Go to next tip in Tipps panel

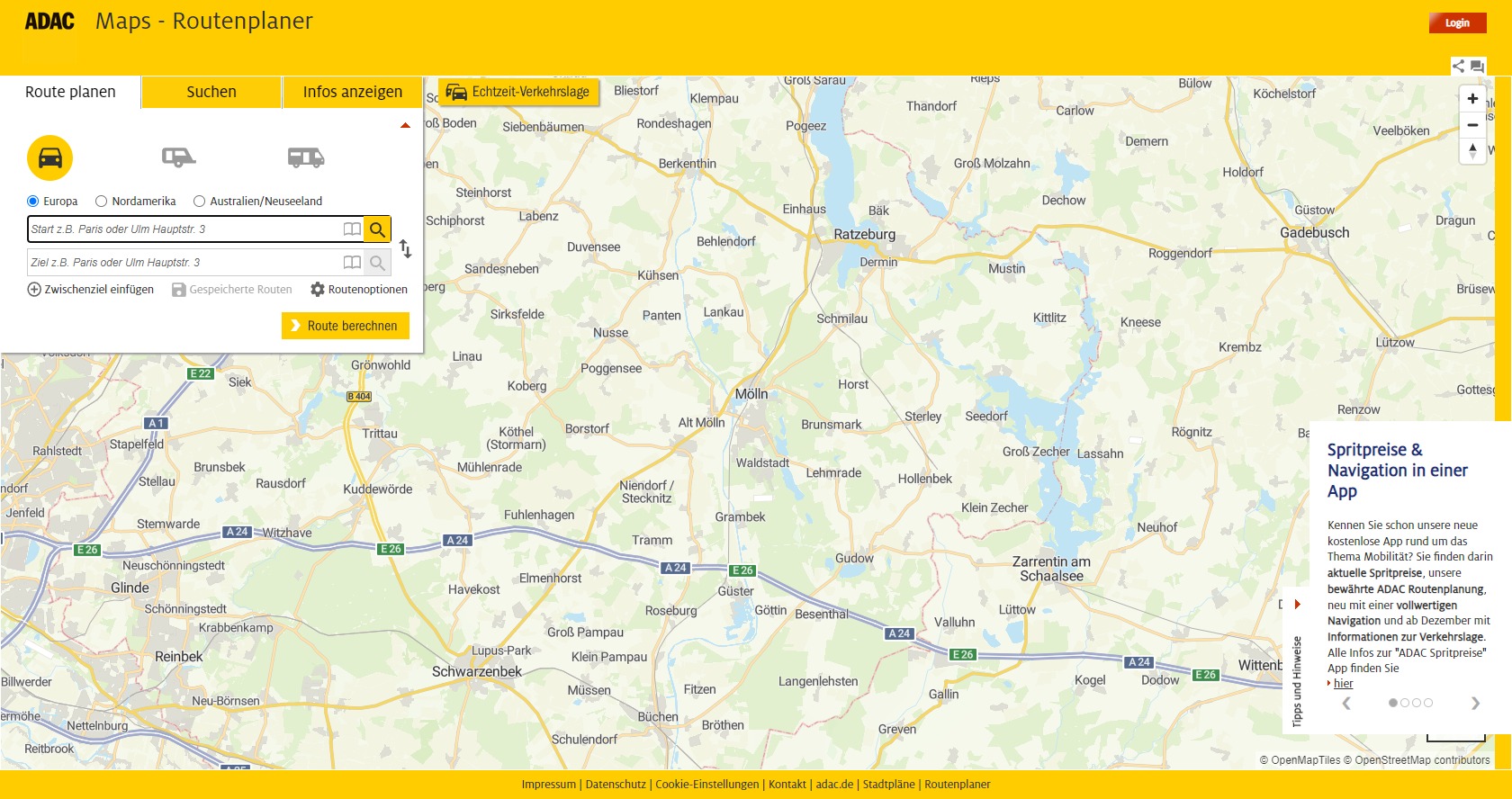click(x=1475, y=704)
